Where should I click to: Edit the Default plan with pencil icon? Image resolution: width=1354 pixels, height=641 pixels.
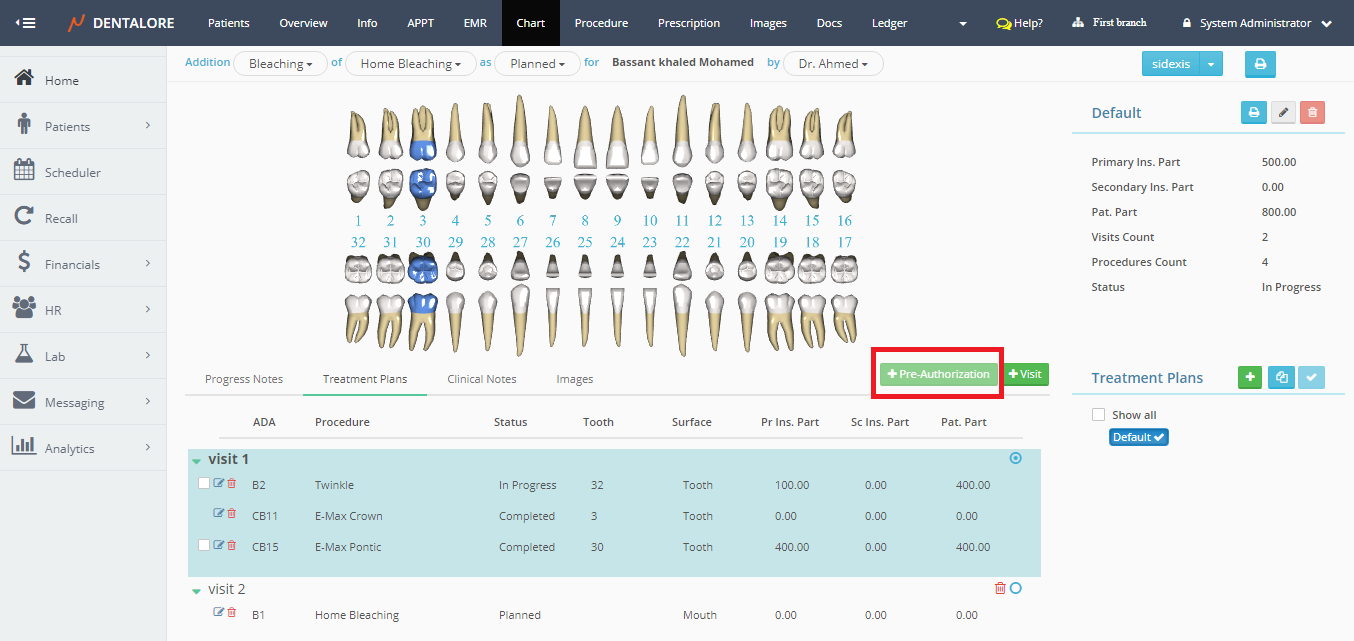(x=1283, y=113)
